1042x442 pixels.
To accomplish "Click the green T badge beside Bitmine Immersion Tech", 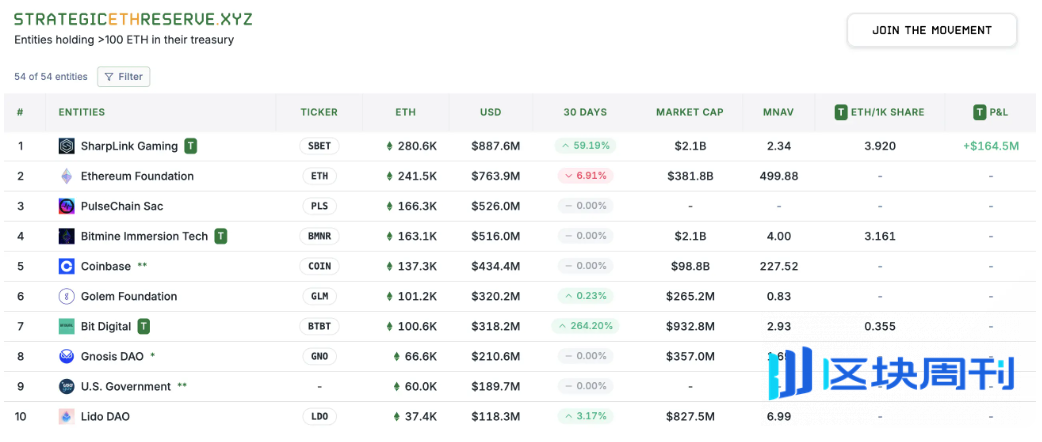I will tap(221, 236).
